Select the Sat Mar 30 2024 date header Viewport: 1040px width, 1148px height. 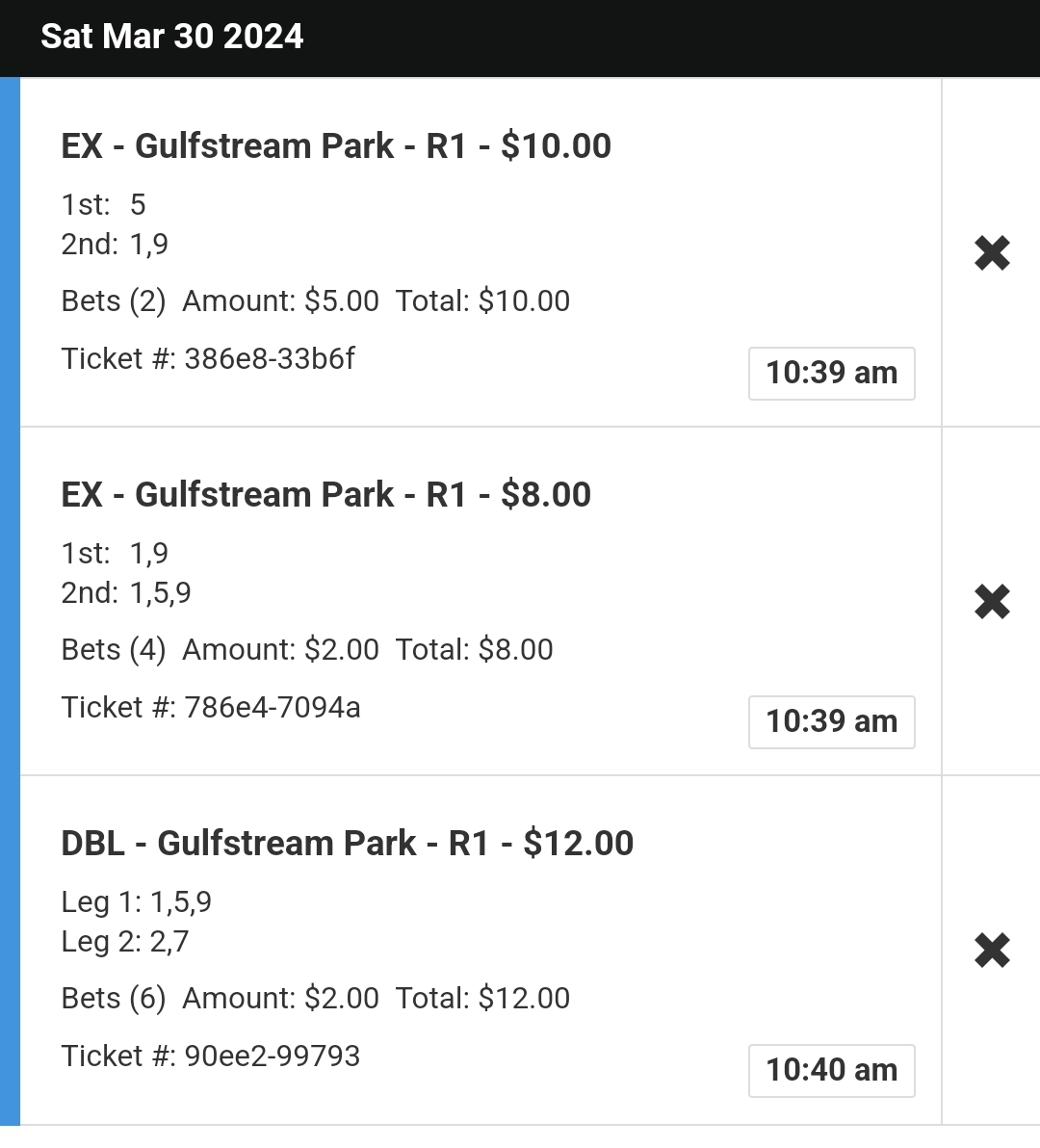172,37
